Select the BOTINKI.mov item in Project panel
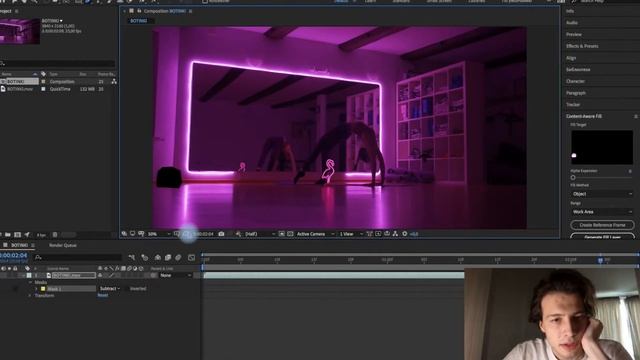This screenshot has width=640, height=360. (20, 89)
